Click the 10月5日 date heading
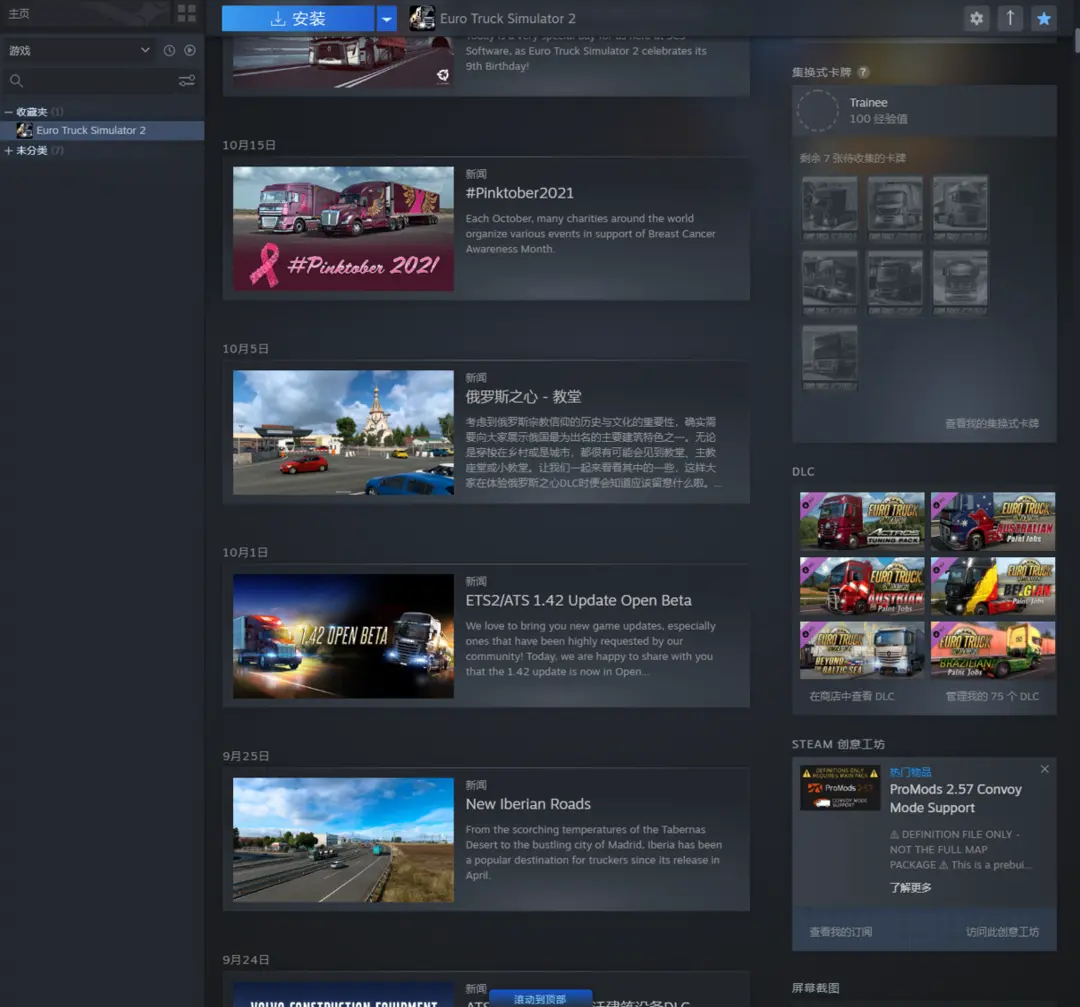The width and height of the screenshot is (1080, 1007). click(245, 349)
